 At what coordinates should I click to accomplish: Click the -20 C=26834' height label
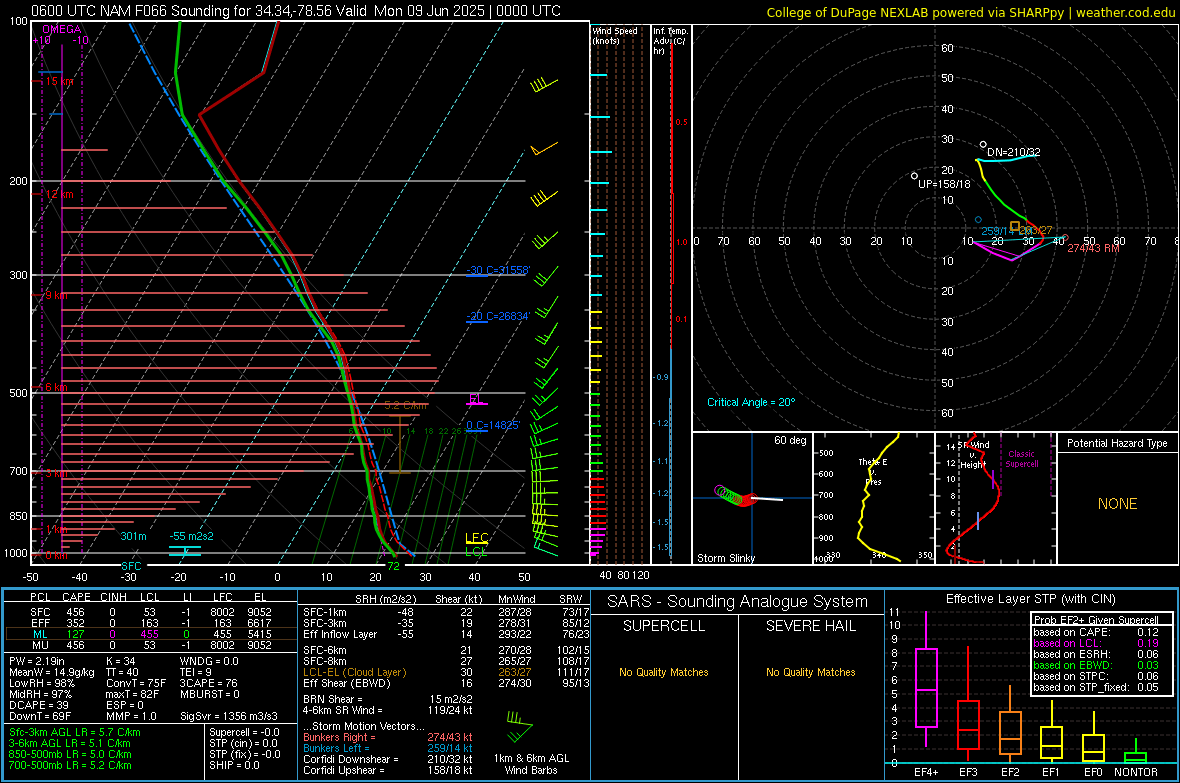pos(498,316)
